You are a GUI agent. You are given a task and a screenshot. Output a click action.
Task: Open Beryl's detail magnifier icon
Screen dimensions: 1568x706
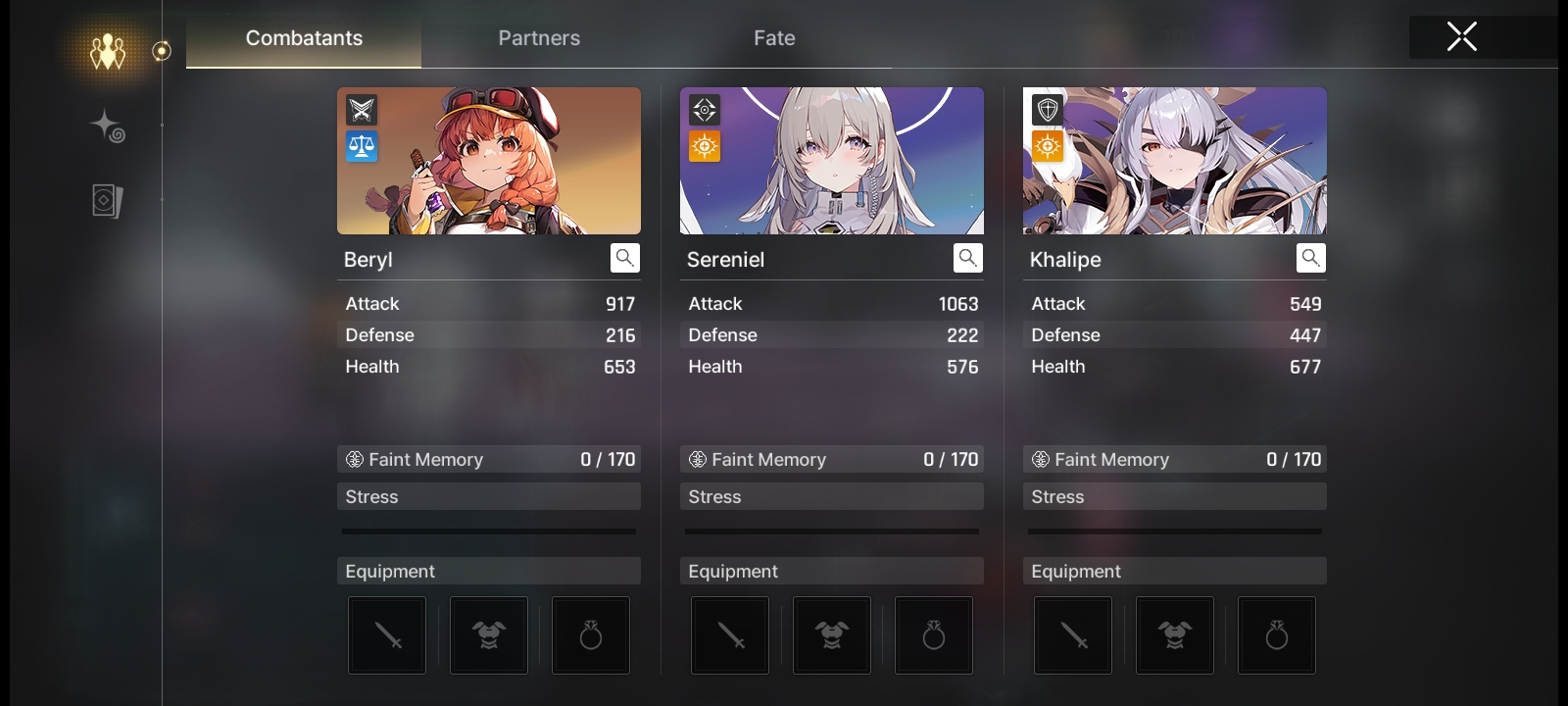coord(624,258)
